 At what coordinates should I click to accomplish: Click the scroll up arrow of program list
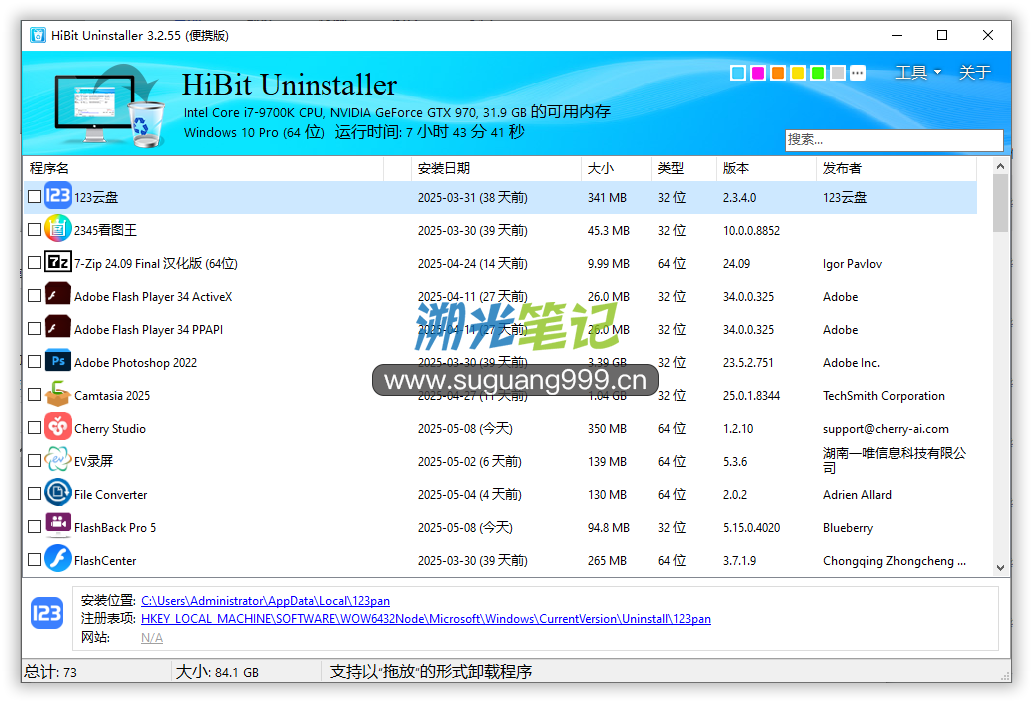coord(1000,166)
